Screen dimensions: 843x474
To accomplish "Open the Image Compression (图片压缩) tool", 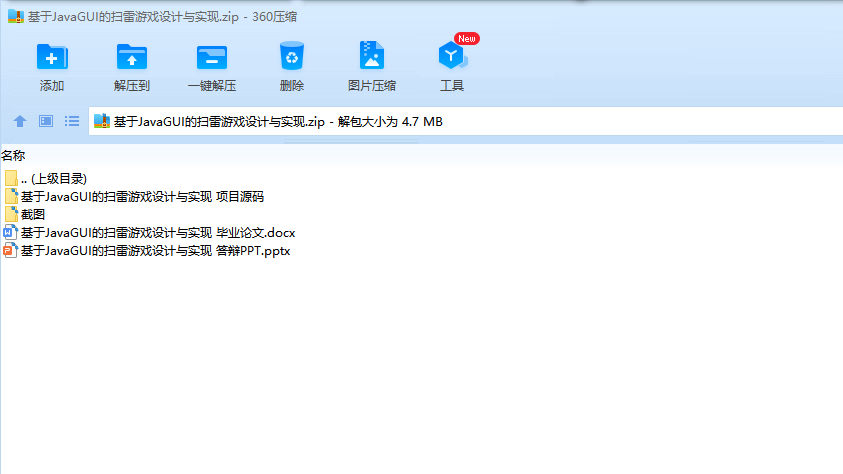I will click(x=372, y=55).
